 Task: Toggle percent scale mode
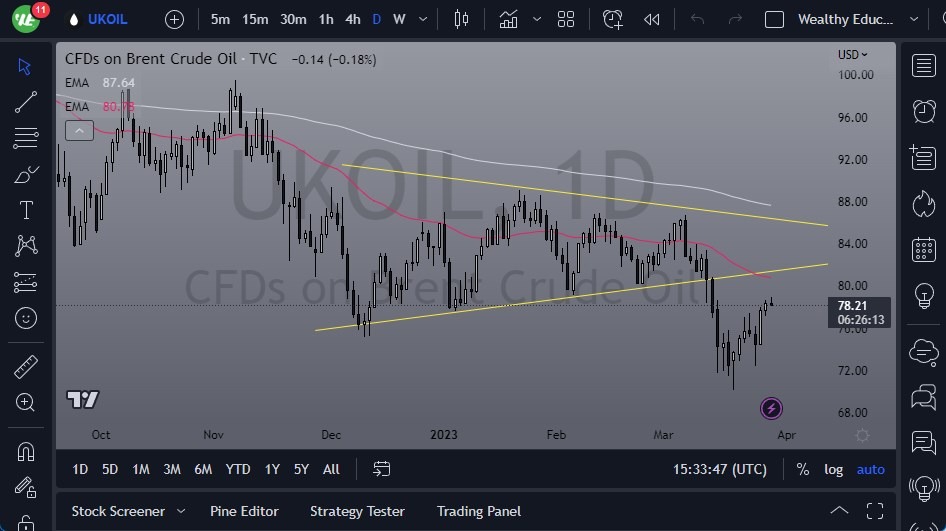coord(802,469)
